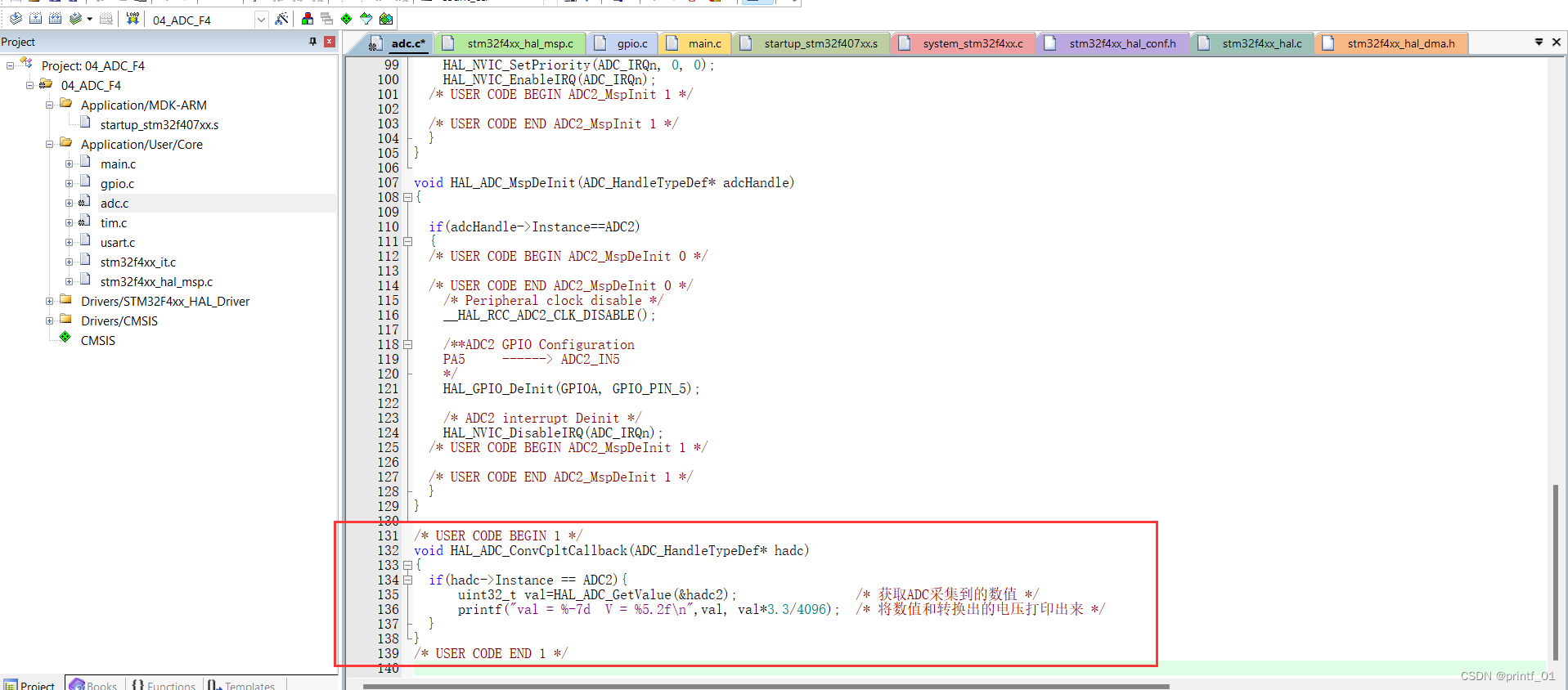1568x690 pixels.
Task: Expand the tim.c tree node
Action: (x=69, y=222)
